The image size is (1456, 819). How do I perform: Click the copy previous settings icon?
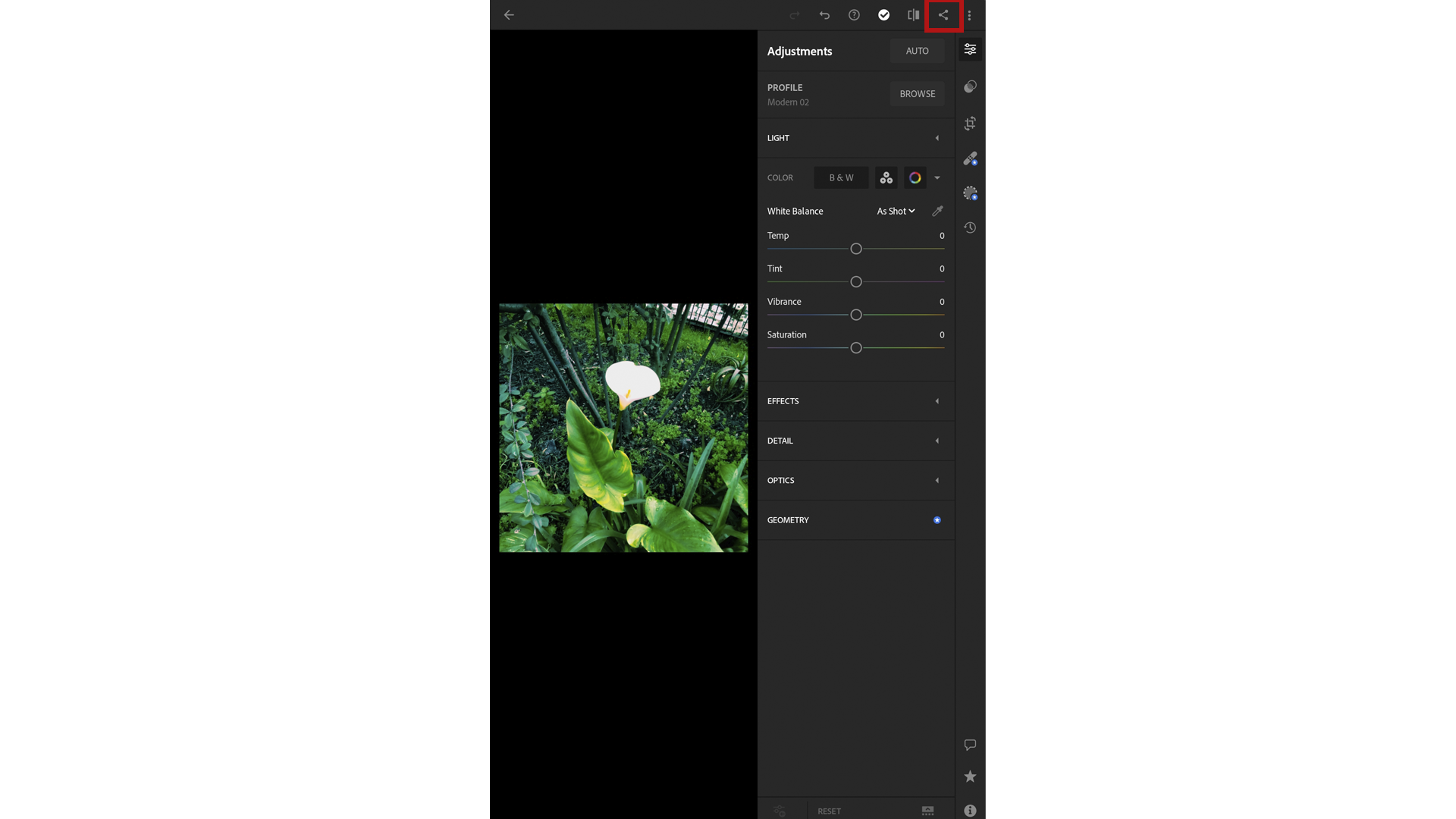click(x=780, y=811)
